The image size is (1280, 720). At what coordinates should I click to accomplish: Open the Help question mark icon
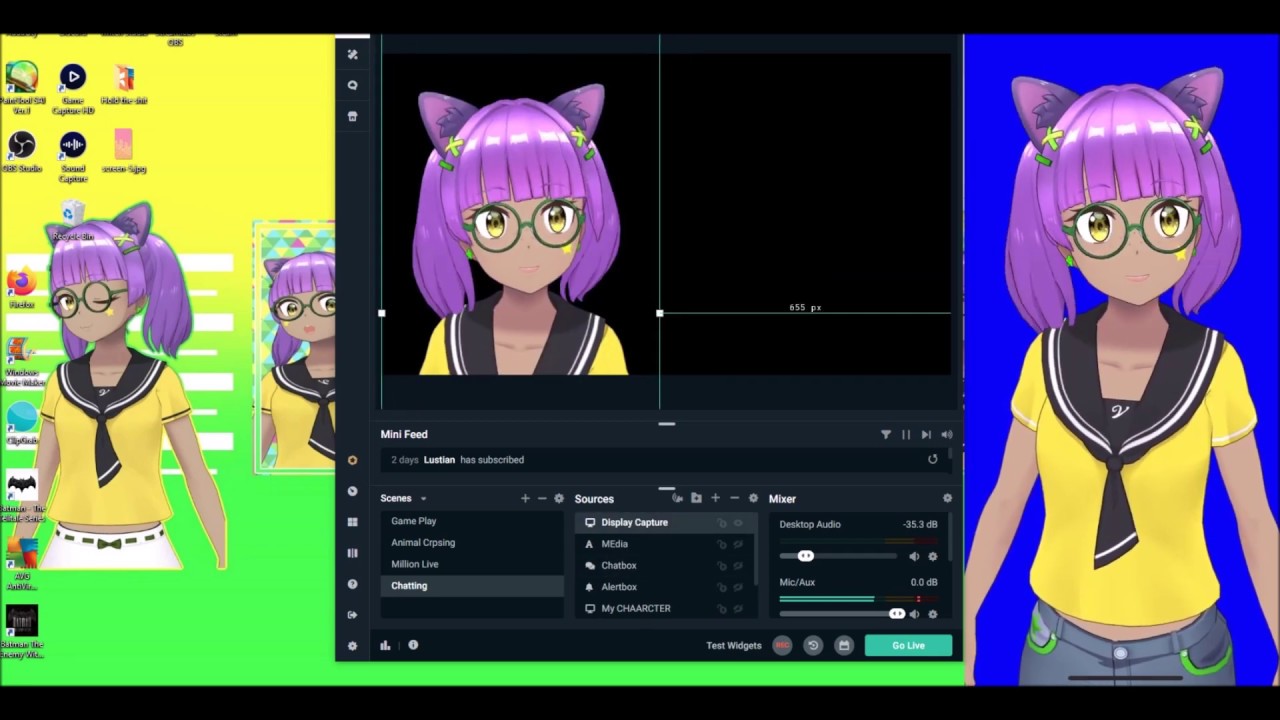point(352,584)
